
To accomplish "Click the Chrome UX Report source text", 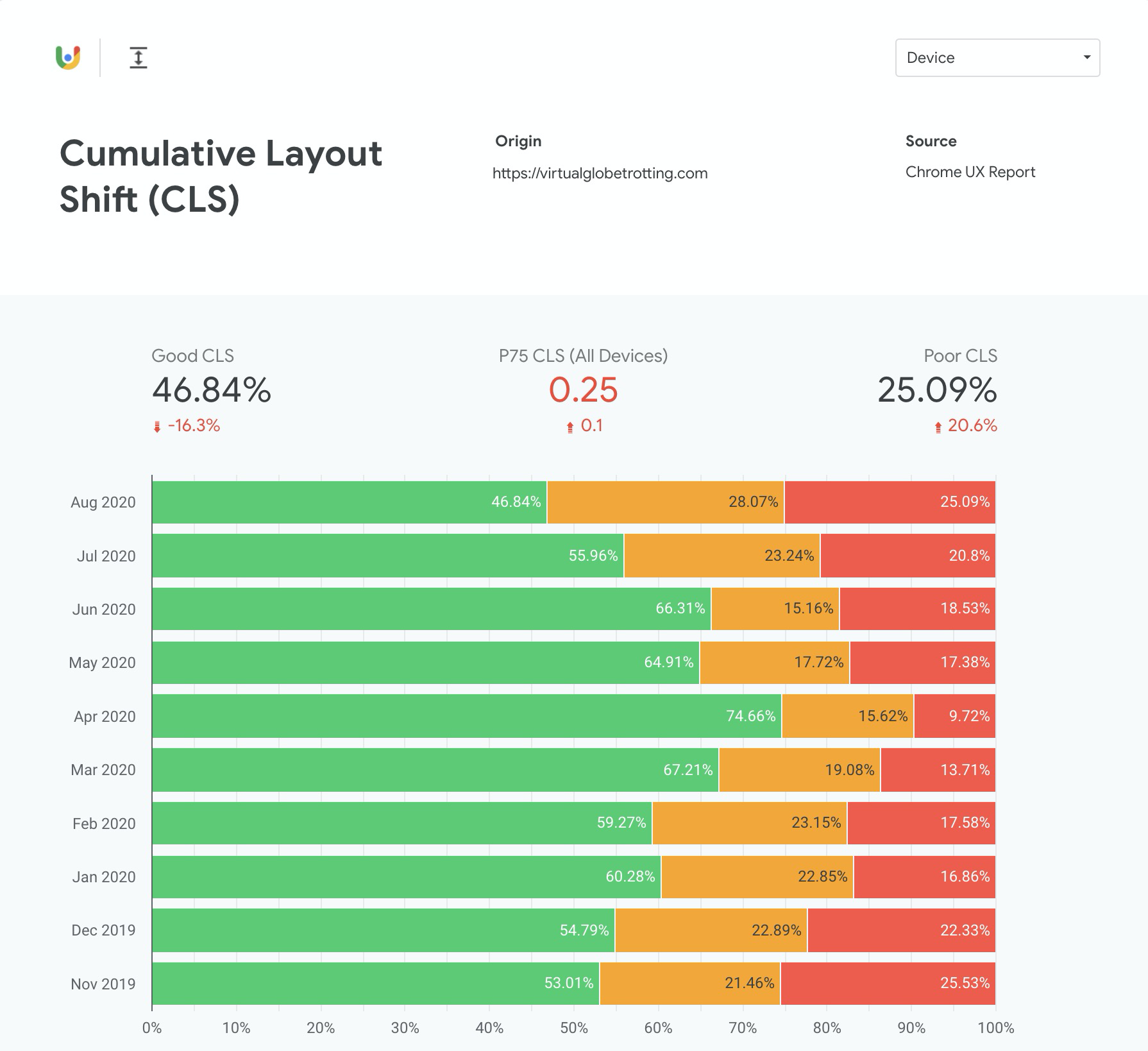I will 970,172.
